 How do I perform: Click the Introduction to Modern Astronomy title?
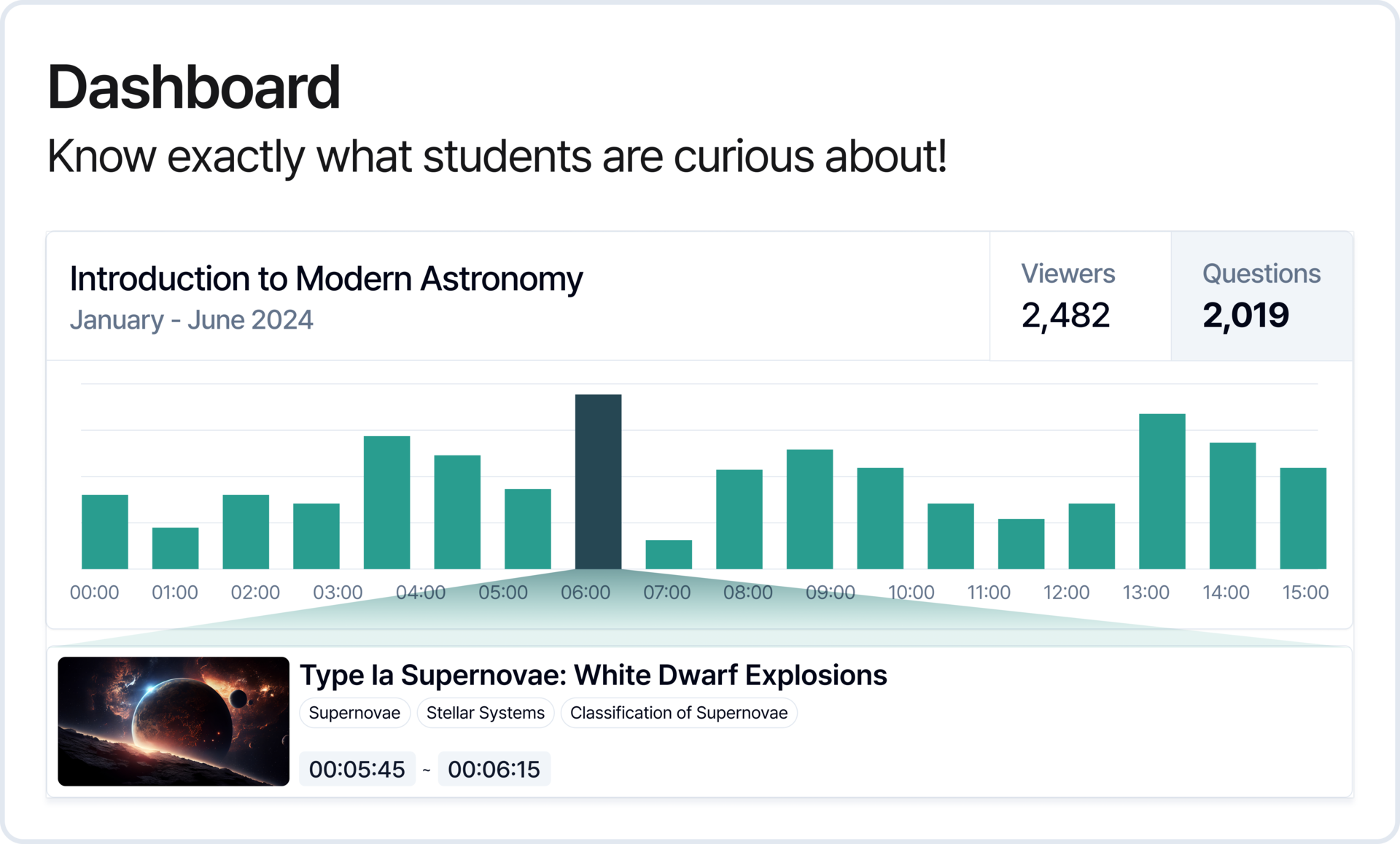tap(326, 279)
